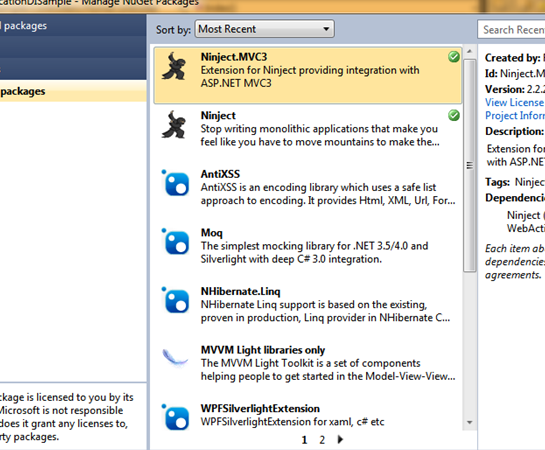This screenshot has height=450, width=545.
Task: Click the Search Recent input box
Action: 511,30
